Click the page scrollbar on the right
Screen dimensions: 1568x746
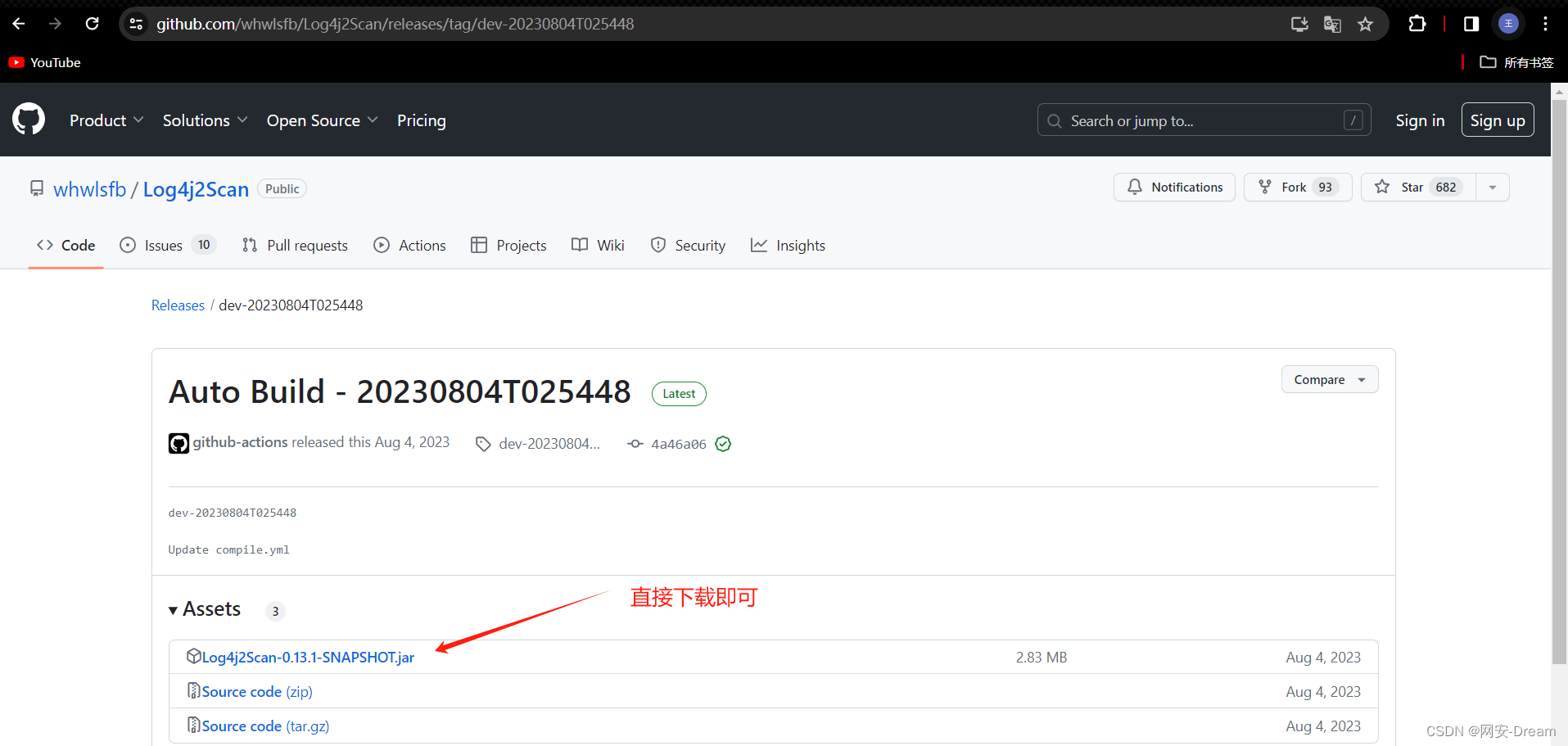[x=1558, y=368]
